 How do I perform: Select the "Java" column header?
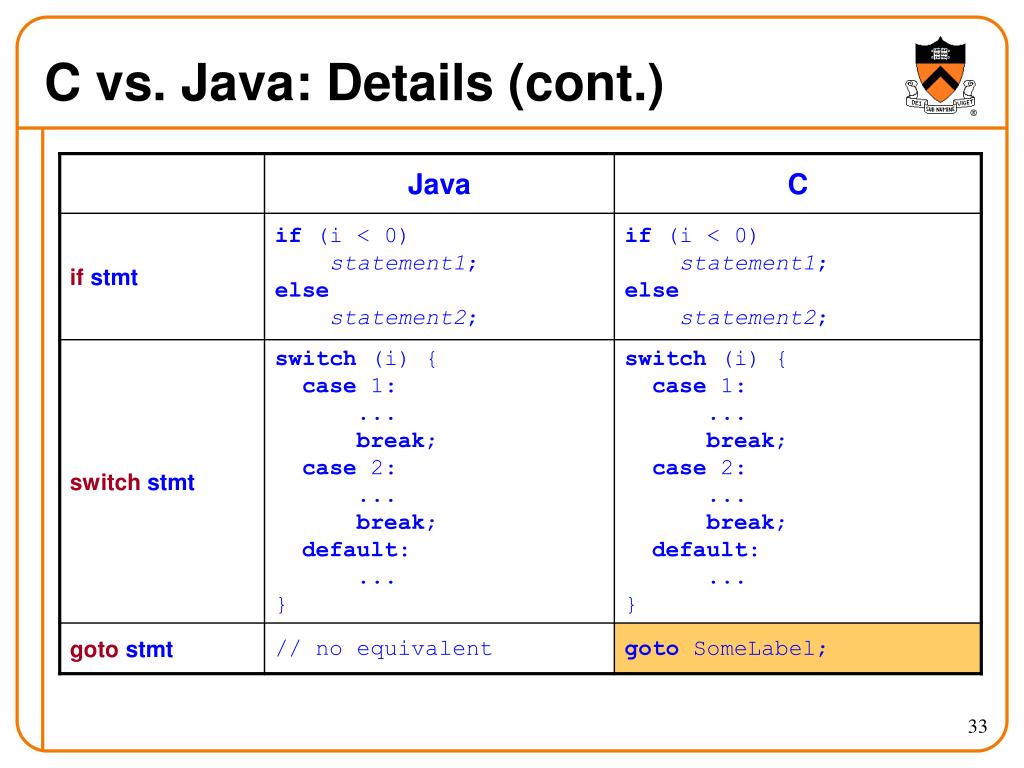point(439,184)
